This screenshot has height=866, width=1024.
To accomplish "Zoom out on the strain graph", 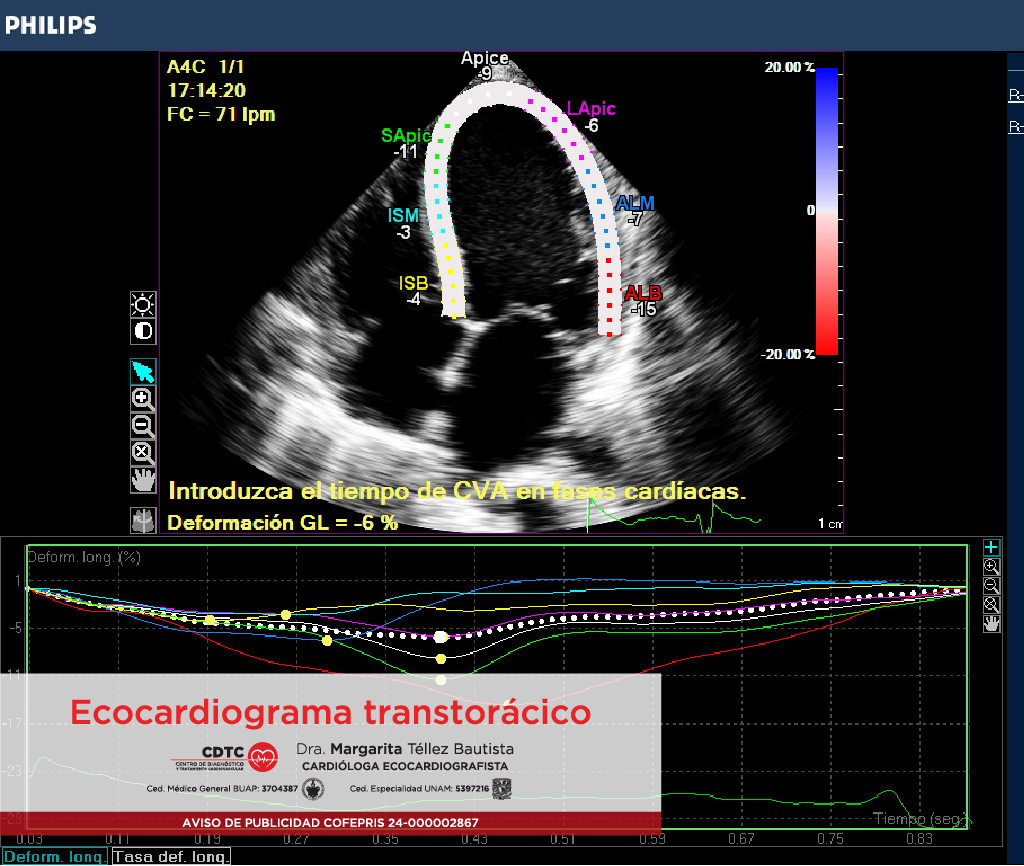I will (x=991, y=585).
